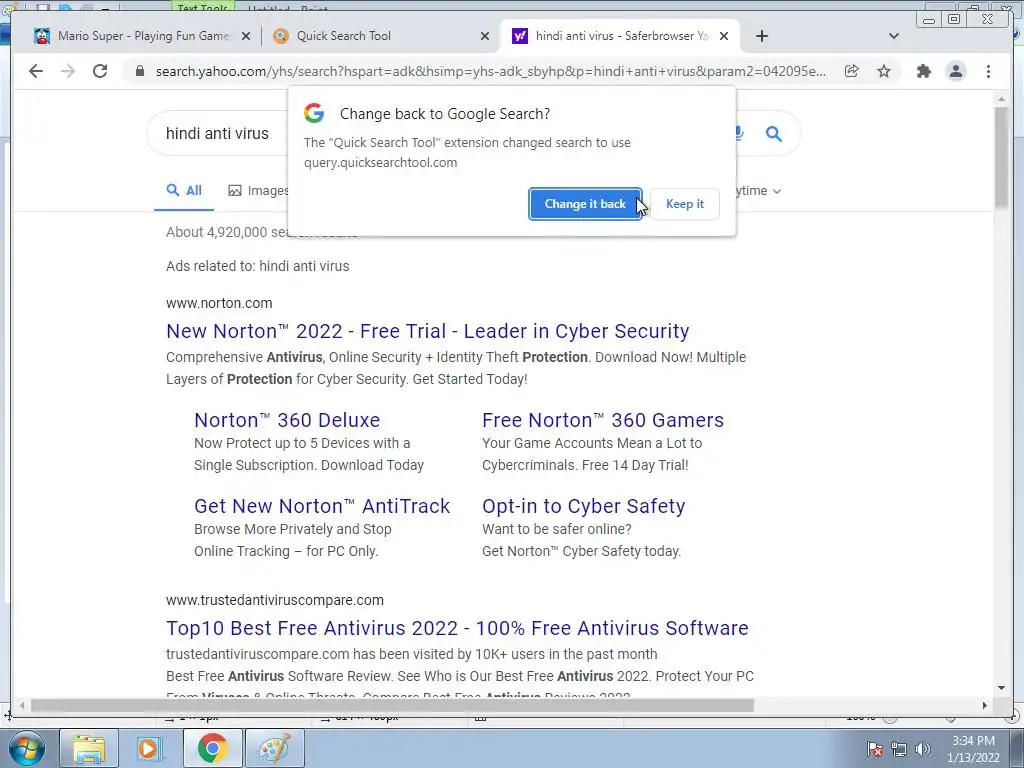Image resolution: width=1024 pixels, height=768 pixels.
Task: Click the Keep it button
Action: 684,204
